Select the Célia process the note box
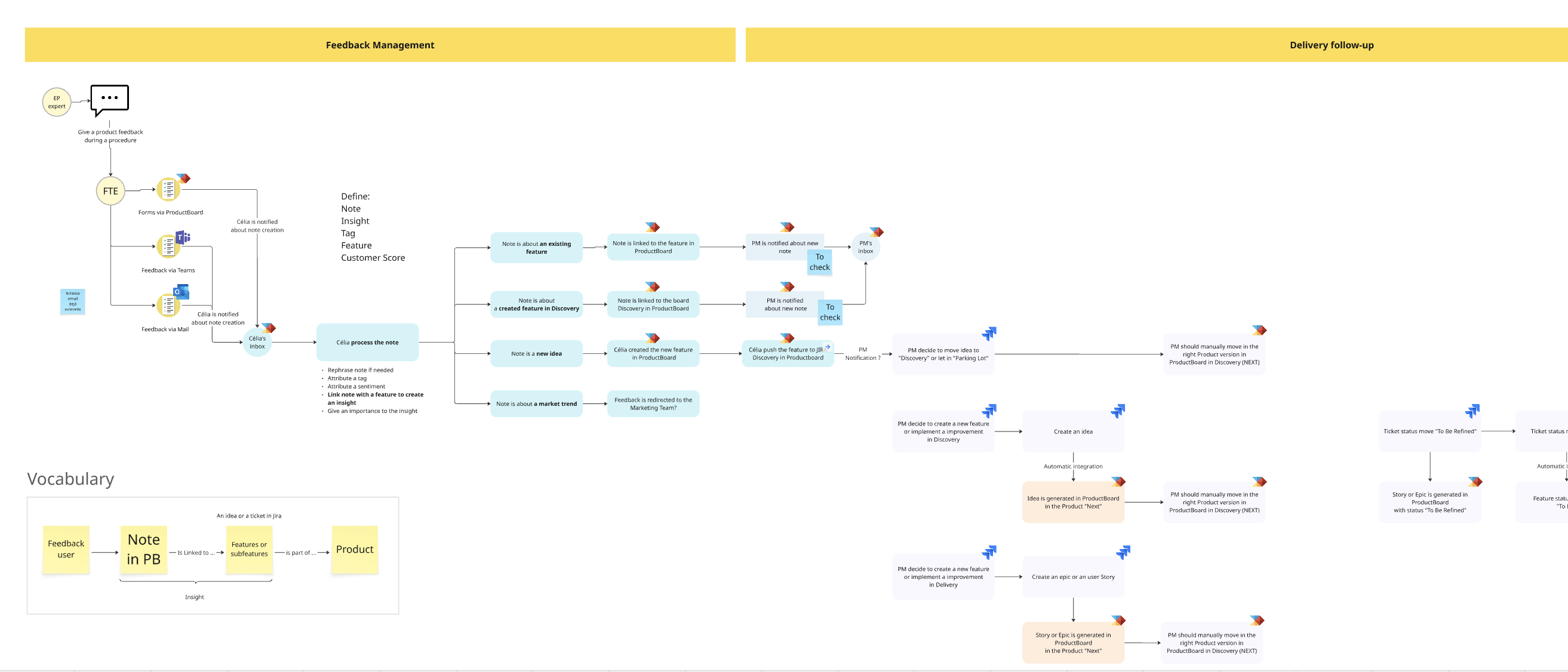Viewport: 1568px width, 672px height. tap(367, 343)
